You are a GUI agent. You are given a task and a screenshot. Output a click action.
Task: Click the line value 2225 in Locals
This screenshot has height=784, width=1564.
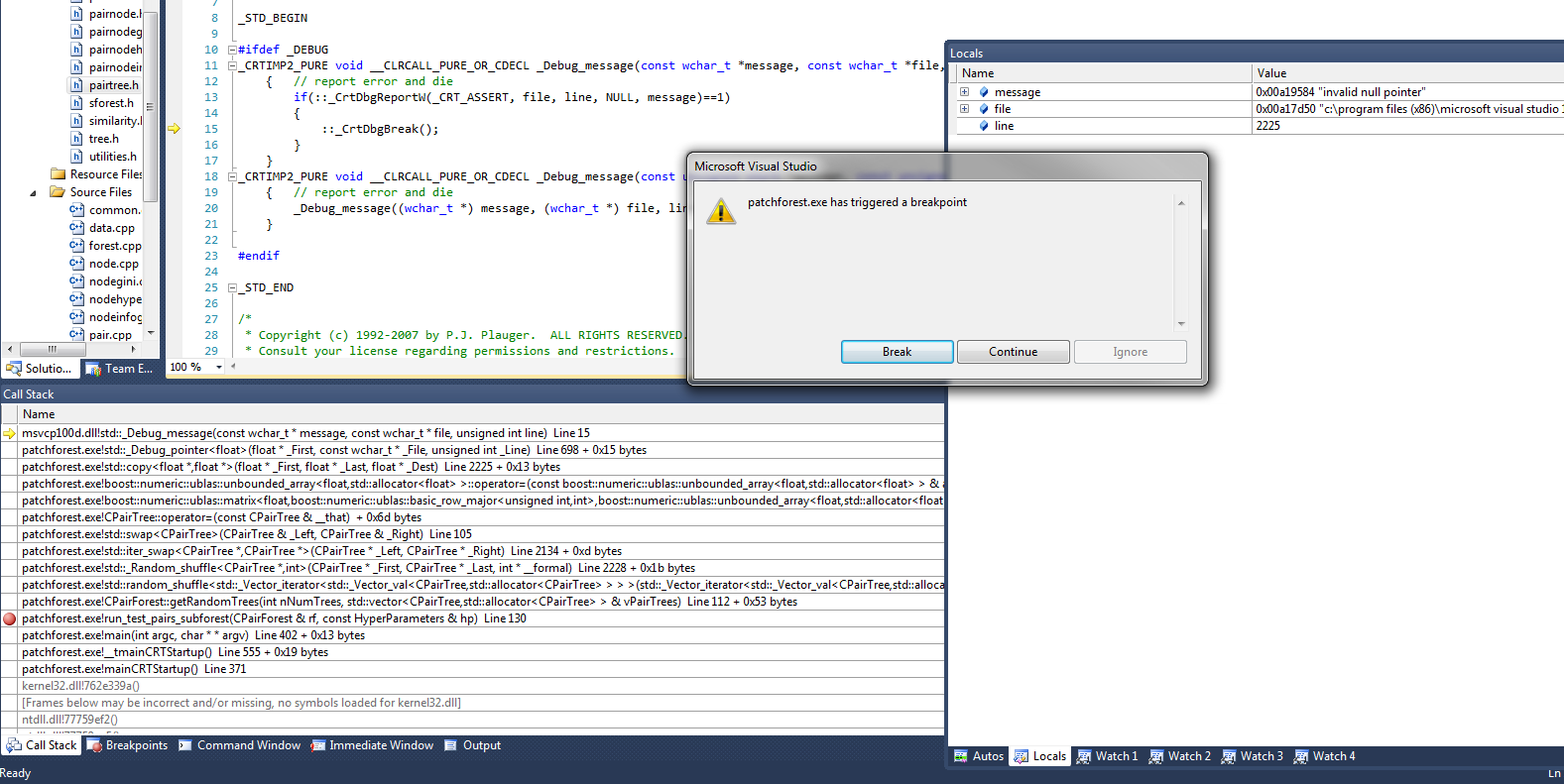[x=1267, y=126]
